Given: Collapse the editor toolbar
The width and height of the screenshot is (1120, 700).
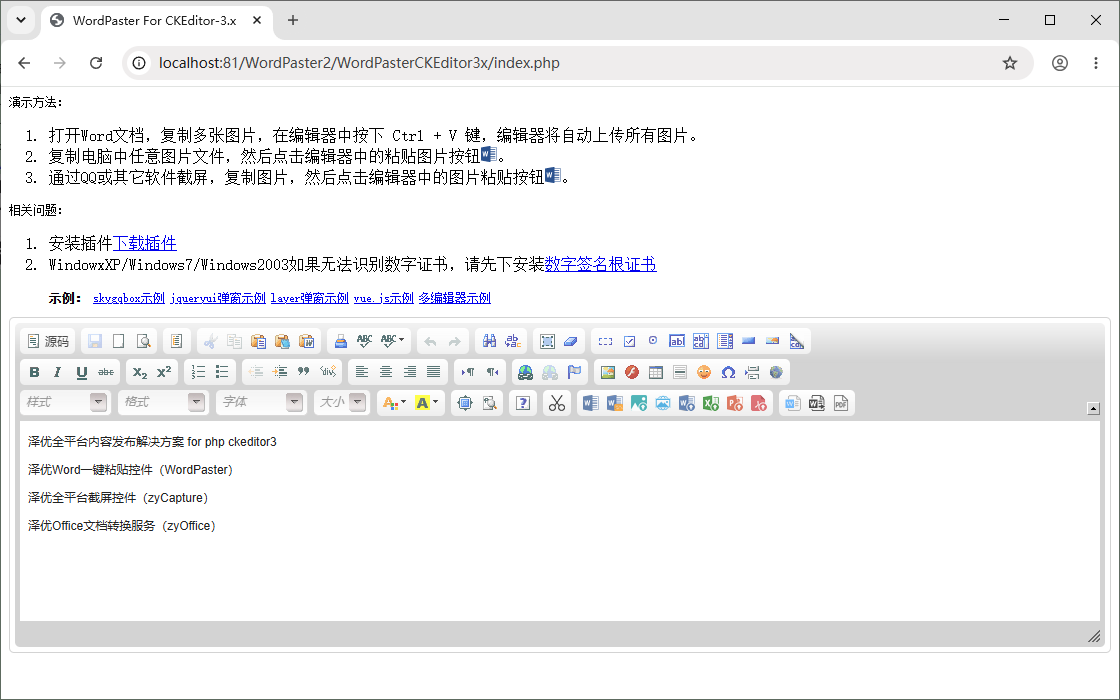Looking at the screenshot, I should [x=1093, y=409].
